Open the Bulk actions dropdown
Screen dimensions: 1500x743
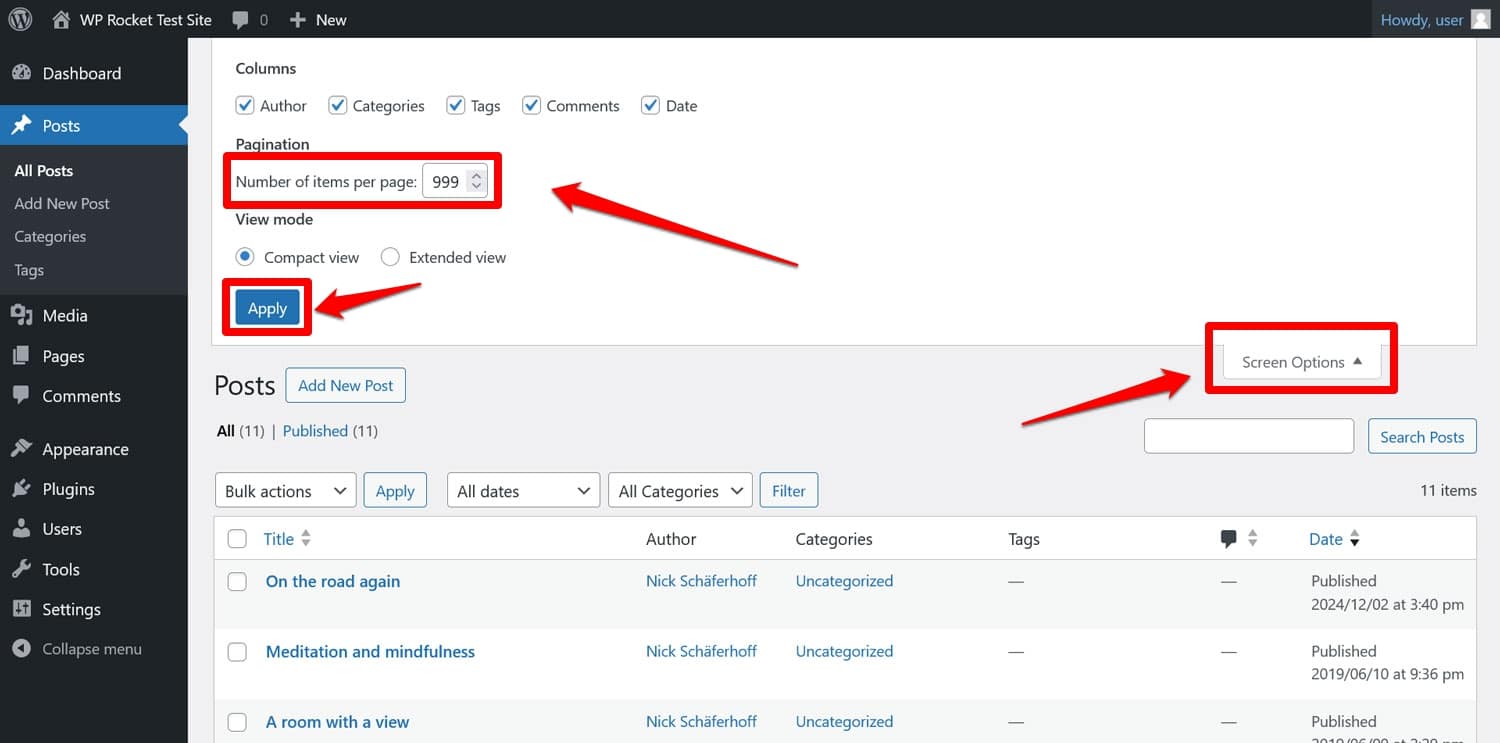[x=286, y=491]
